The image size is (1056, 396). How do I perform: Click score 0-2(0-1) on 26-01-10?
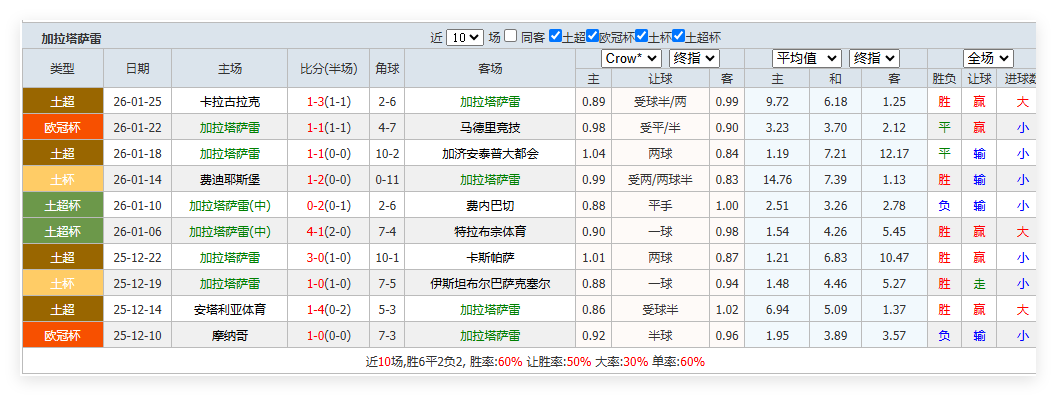click(329, 206)
